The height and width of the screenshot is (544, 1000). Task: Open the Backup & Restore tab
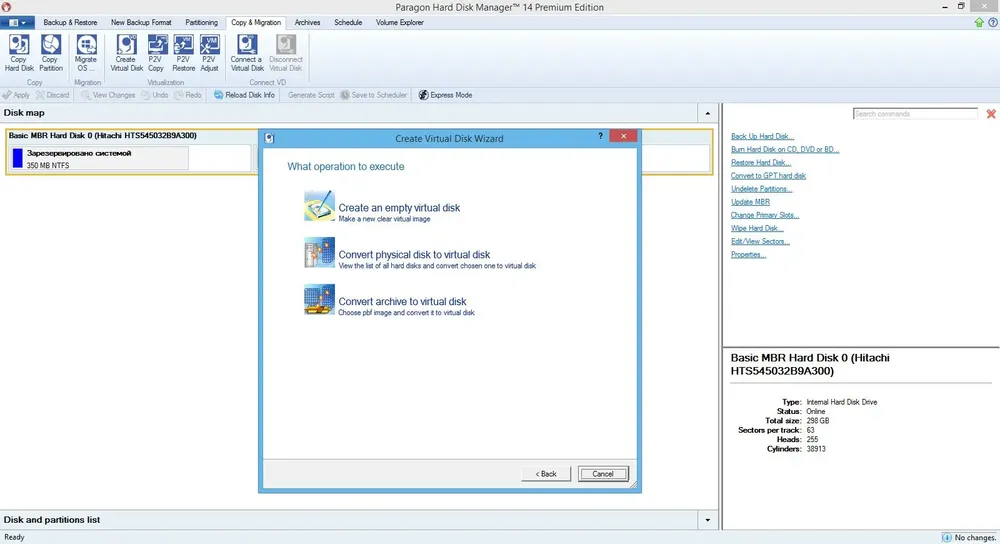(x=70, y=22)
